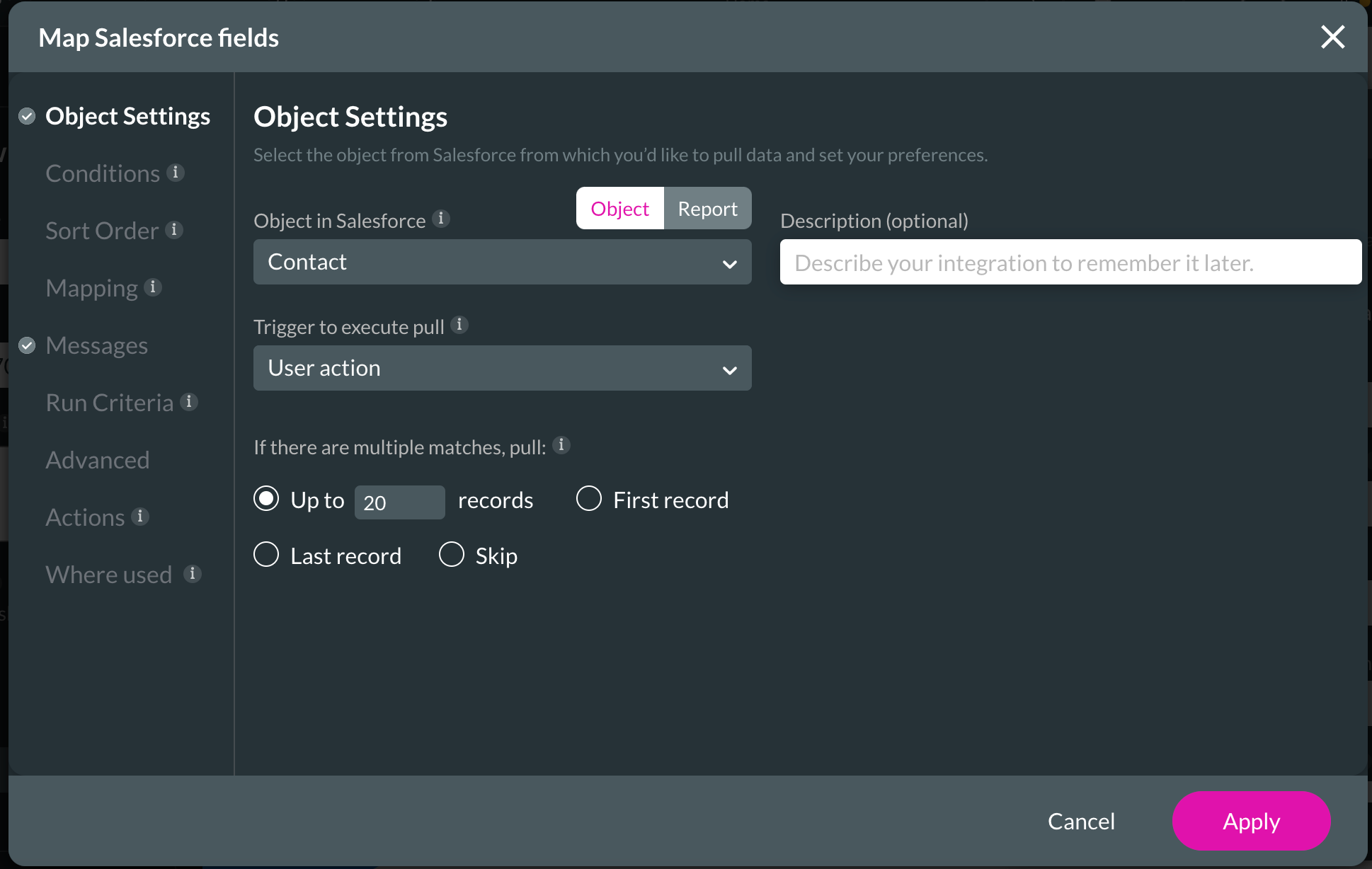The height and width of the screenshot is (869, 1372).
Task: Click the checkmark icon beside Object Settings
Action: click(27, 116)
